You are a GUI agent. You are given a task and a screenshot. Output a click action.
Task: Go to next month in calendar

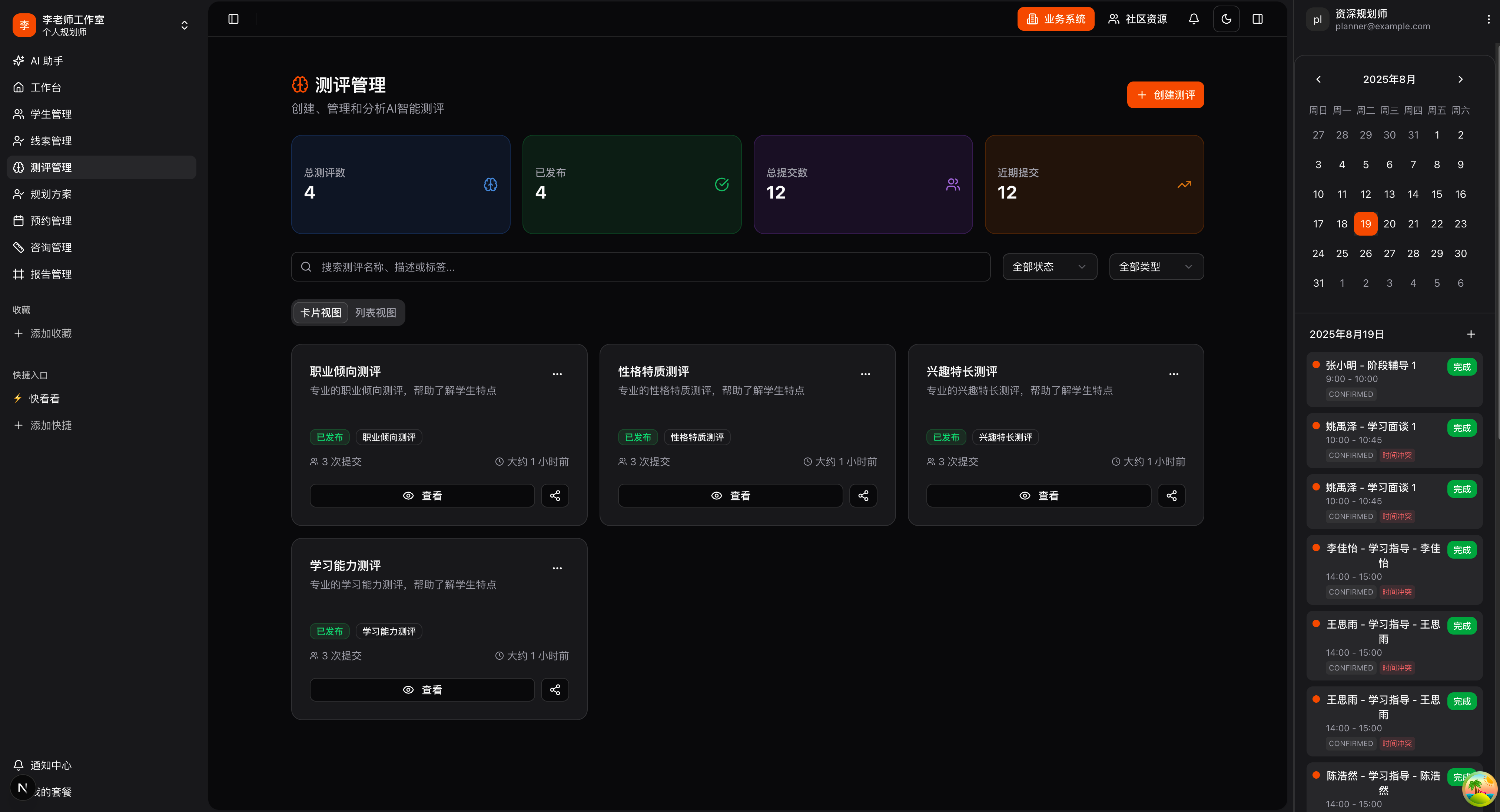1460,79
